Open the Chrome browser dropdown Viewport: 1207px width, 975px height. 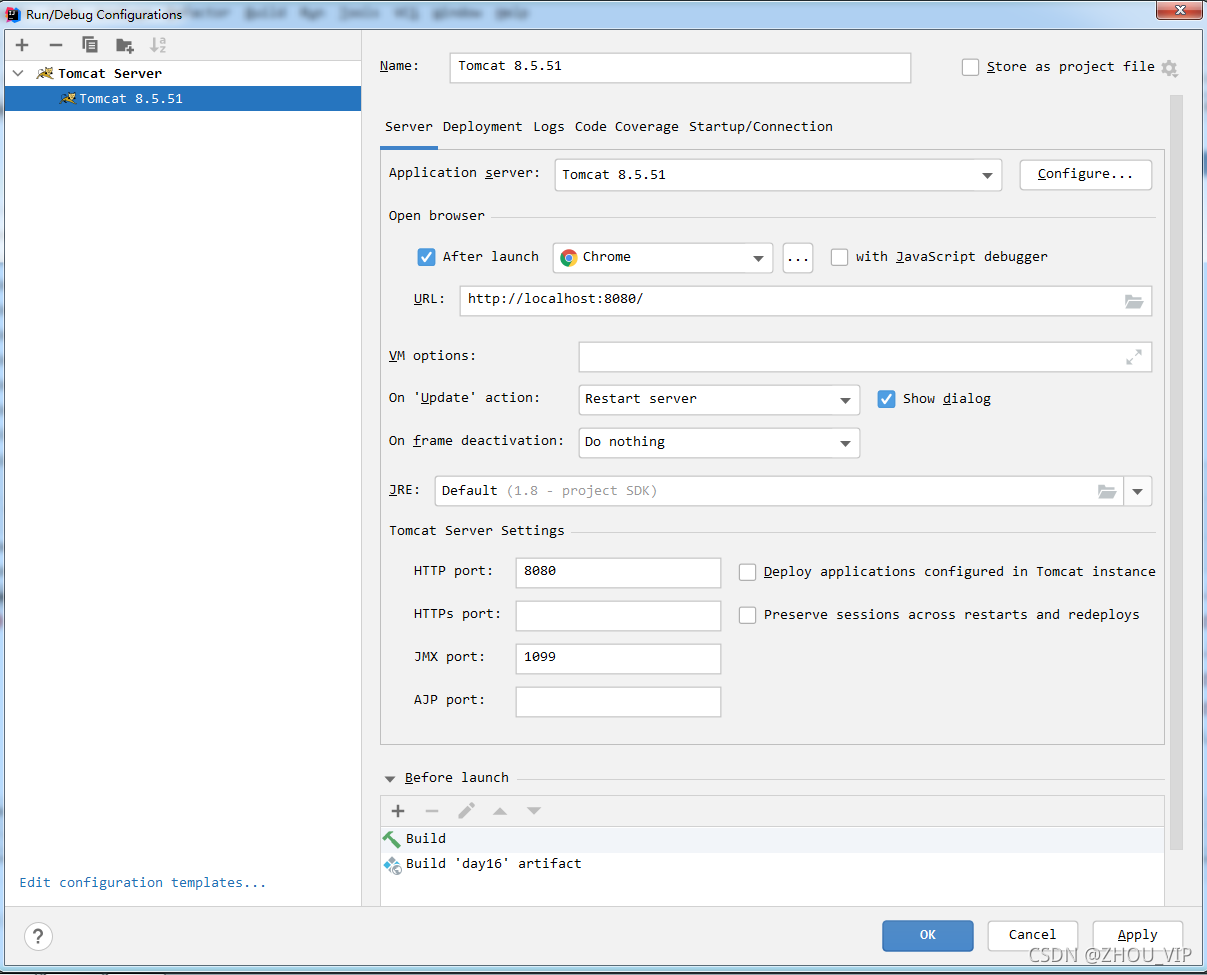663,257
